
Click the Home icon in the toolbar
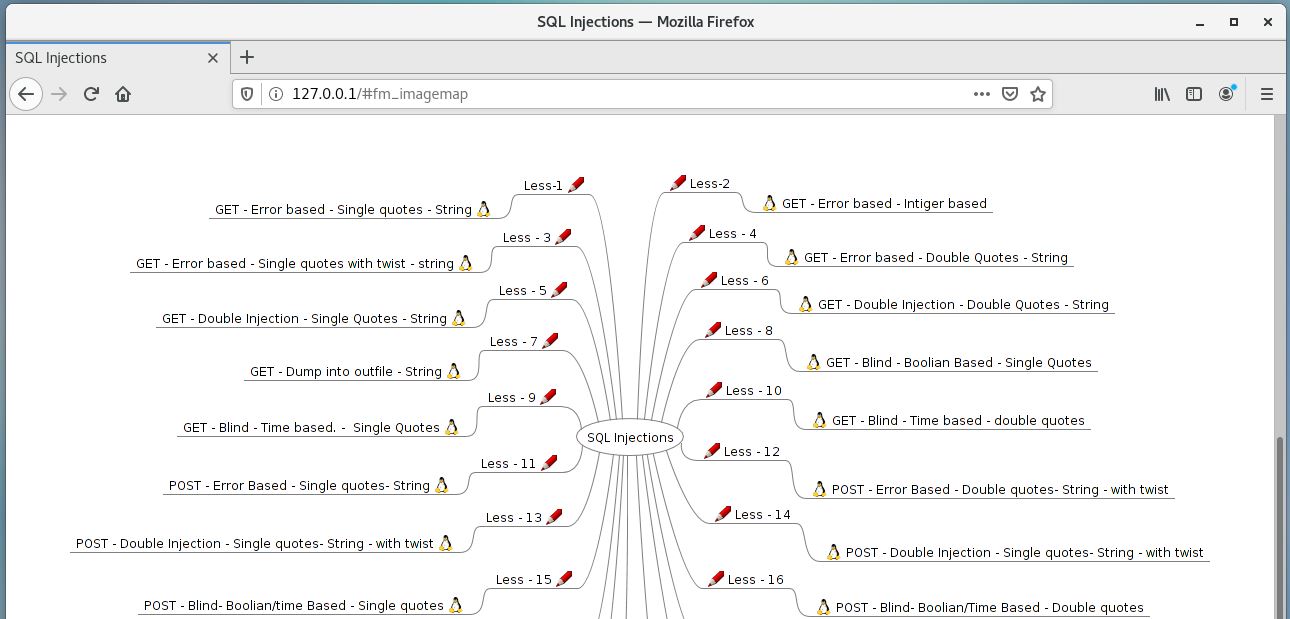pos(122,93)
